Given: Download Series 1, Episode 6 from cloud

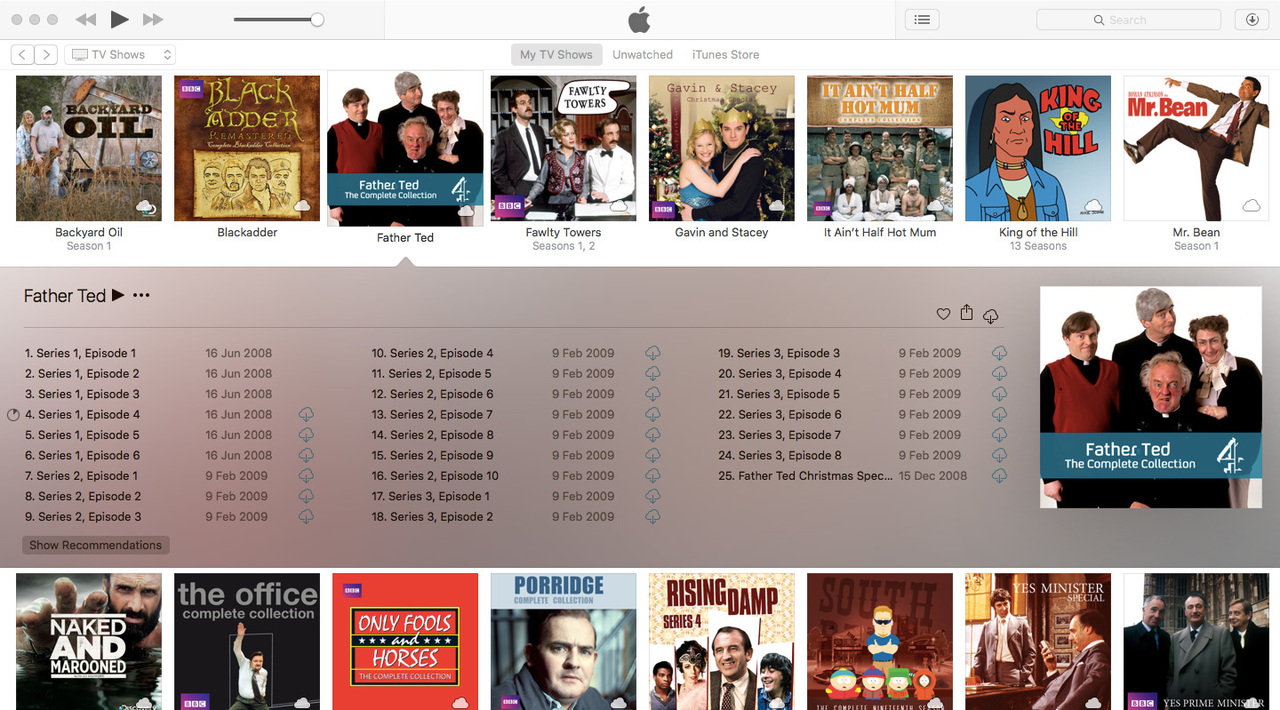Looking at the screenshot, I should 306,455.
